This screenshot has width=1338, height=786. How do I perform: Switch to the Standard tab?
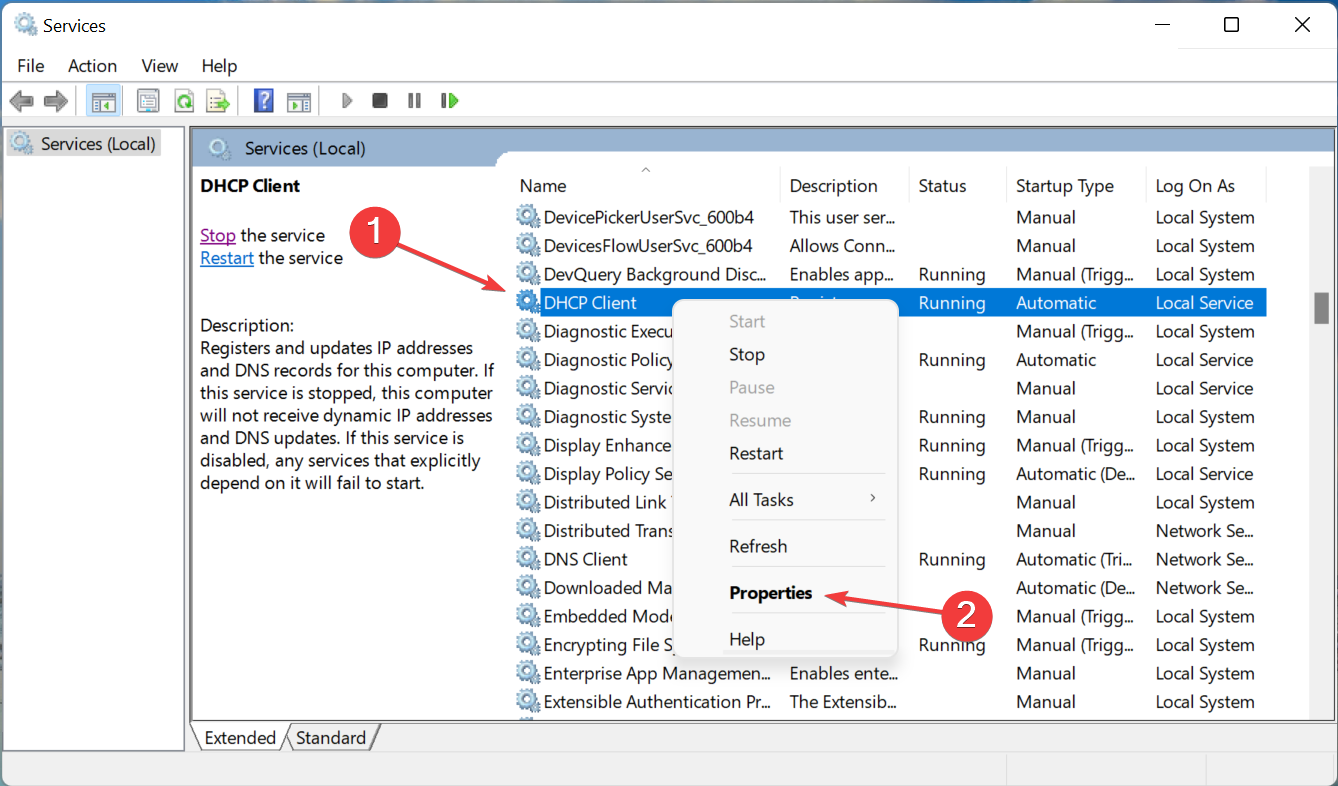[x=331, y=738]
